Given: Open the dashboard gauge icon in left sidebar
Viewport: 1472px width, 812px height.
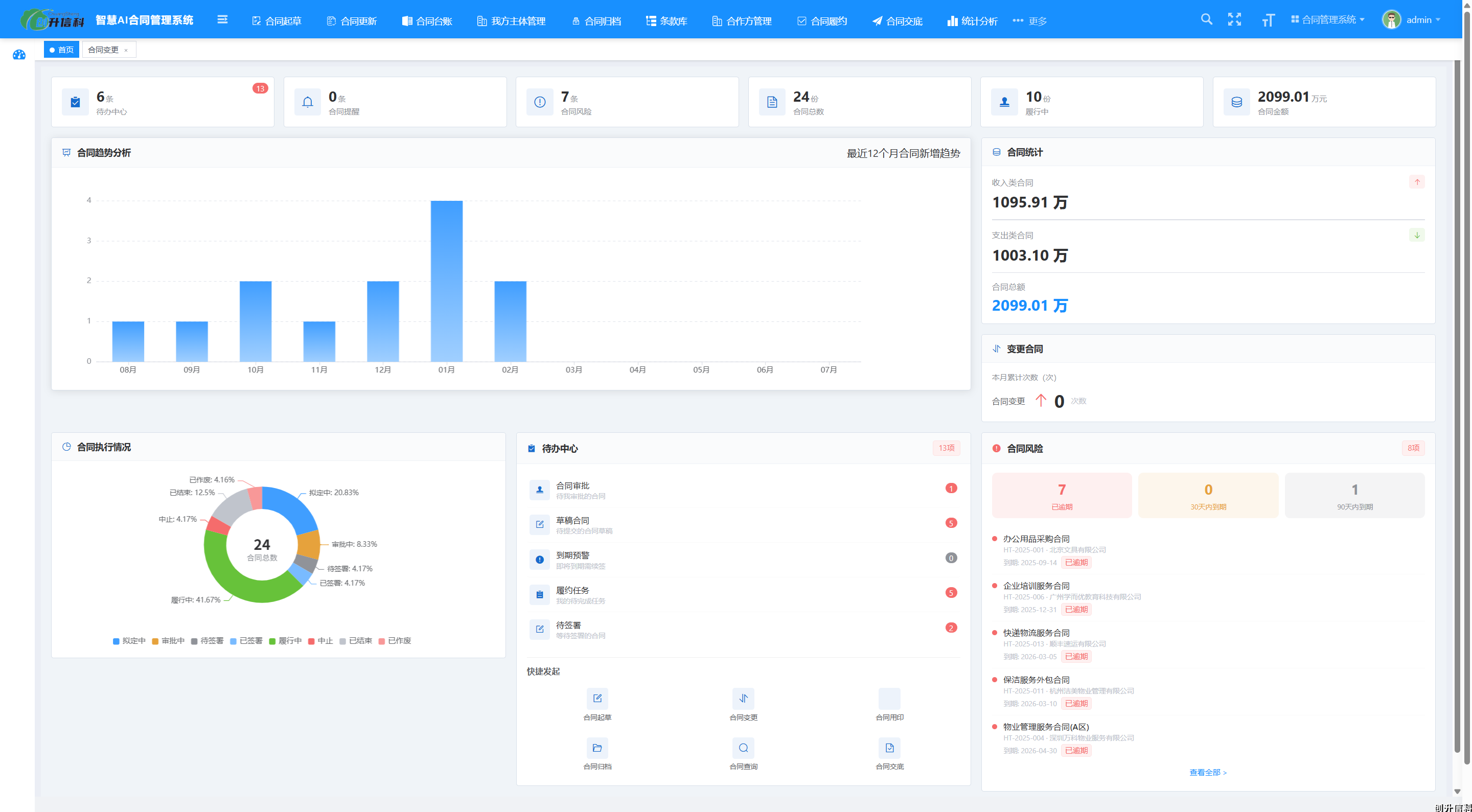Looking at the screenshot, I should [19, 55].
